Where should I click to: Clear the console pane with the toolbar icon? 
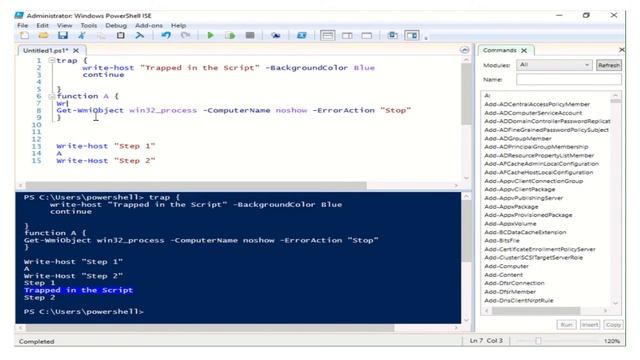[140, 36]
